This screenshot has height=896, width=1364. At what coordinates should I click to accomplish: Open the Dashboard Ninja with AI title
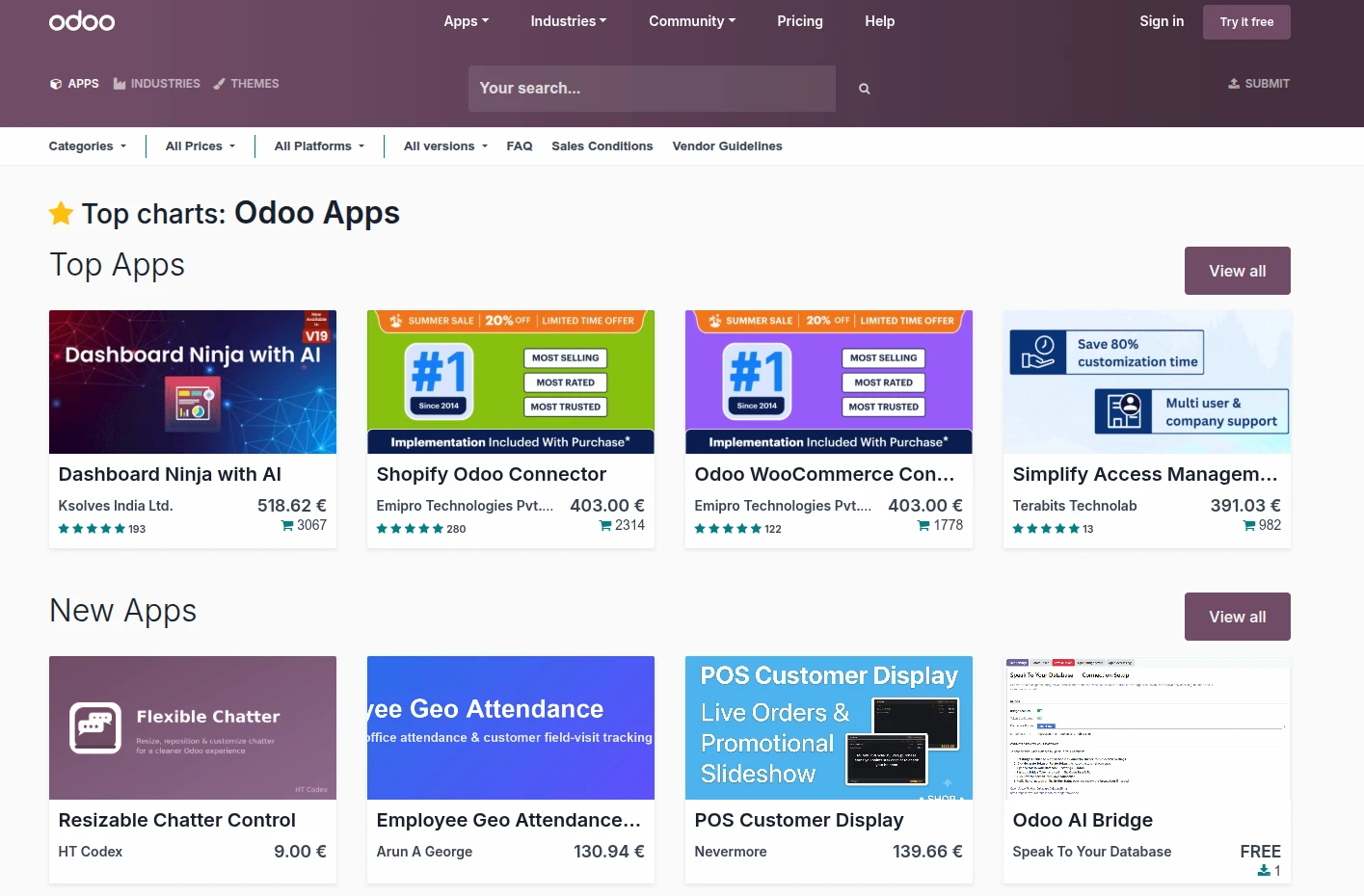170,474
